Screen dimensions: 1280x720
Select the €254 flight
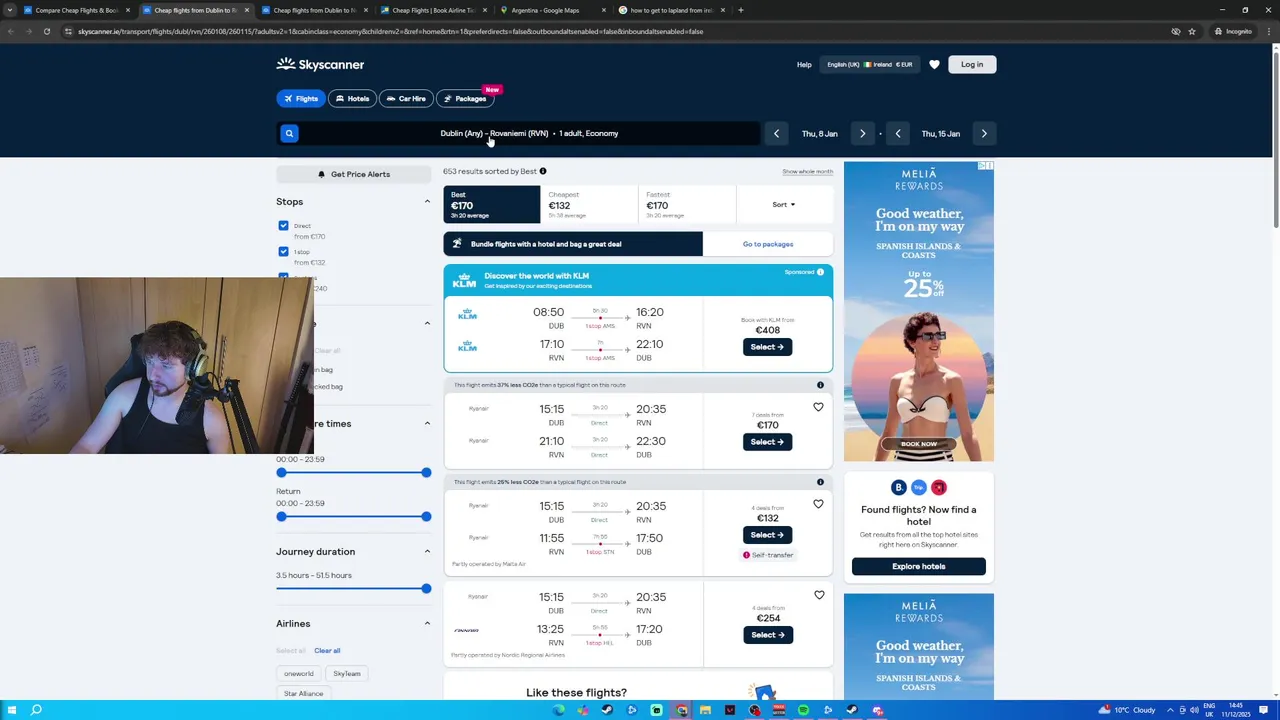(x=767, y=635)
